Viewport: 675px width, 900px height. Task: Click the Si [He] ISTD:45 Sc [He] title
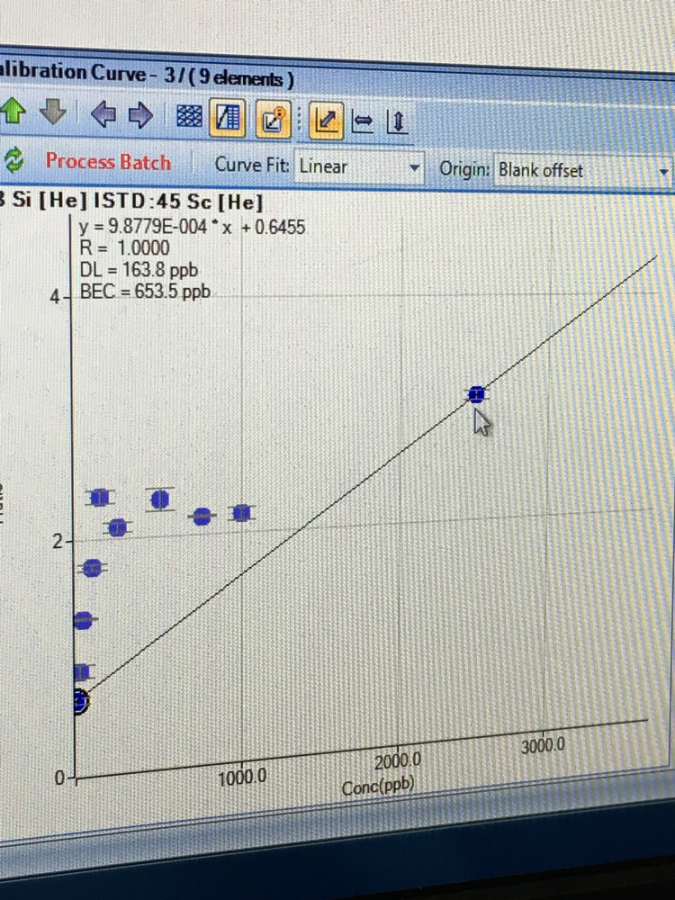tap(131, 201)
